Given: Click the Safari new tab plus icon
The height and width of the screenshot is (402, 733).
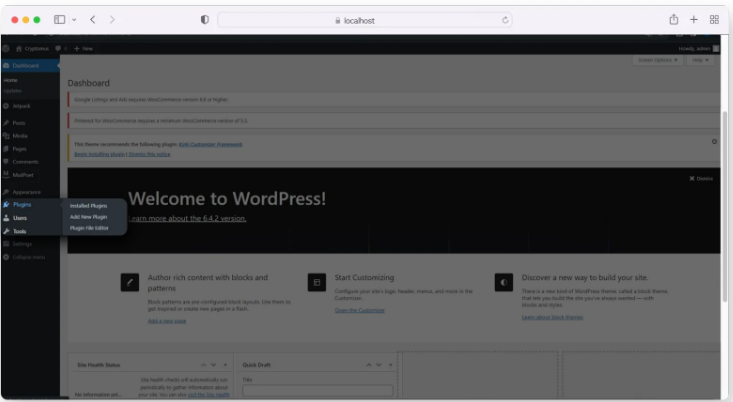Looking at the screenshot, I should [694, 19].
